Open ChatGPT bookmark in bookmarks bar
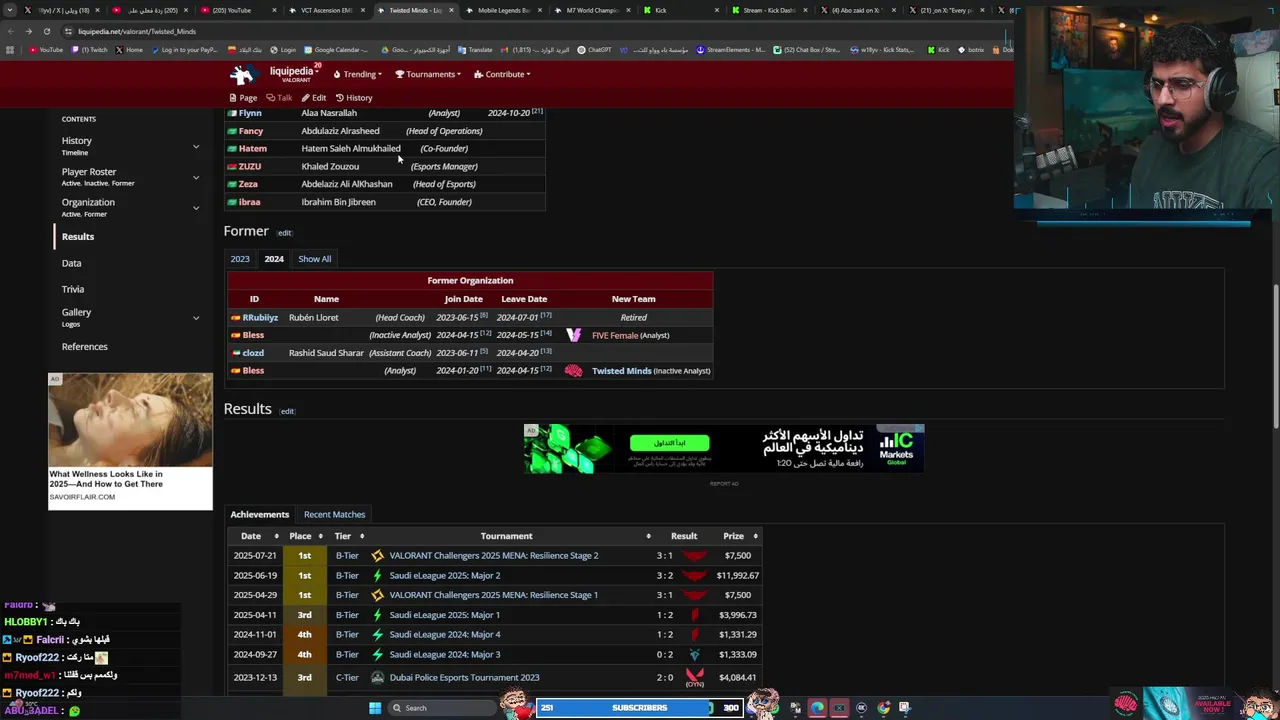The height and width of the screenshot is (720, 1280). 594,50
